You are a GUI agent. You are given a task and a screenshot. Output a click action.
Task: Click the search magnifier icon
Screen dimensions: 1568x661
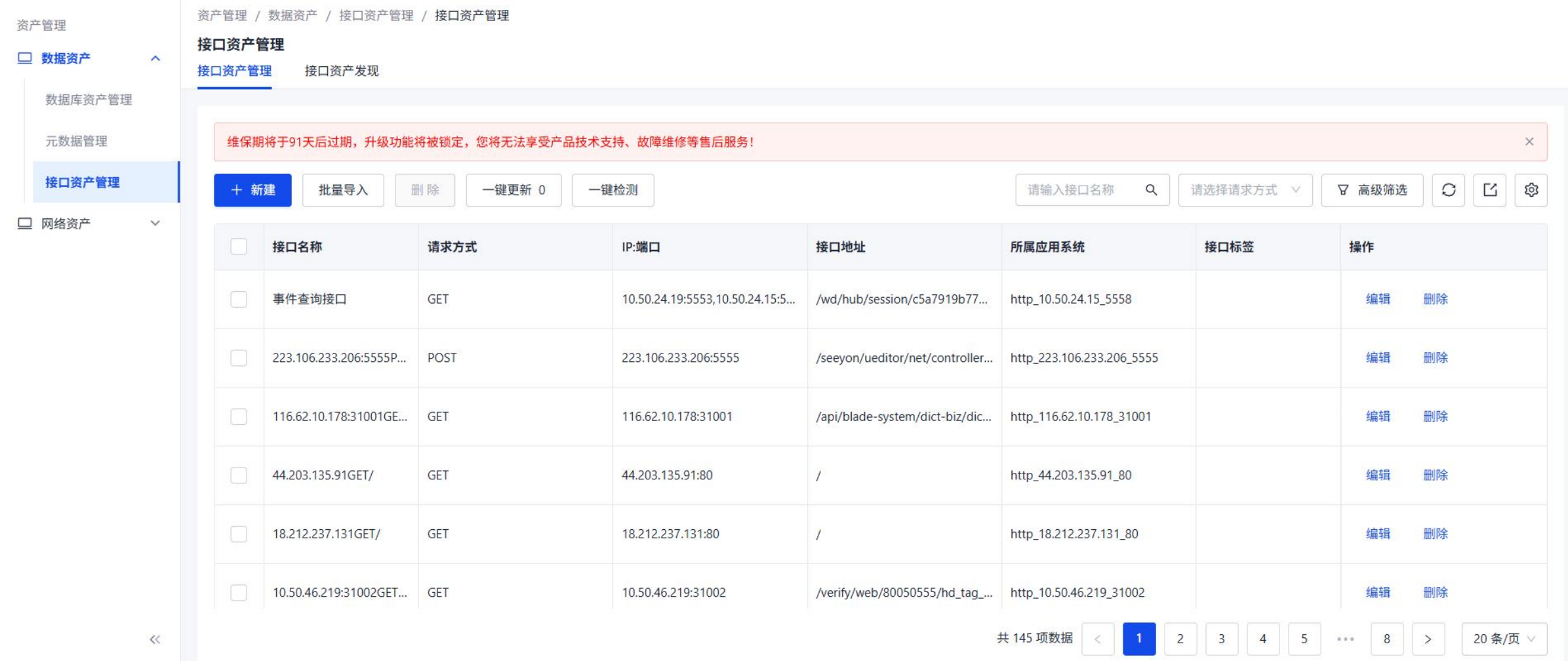(x=1151, y=190)
